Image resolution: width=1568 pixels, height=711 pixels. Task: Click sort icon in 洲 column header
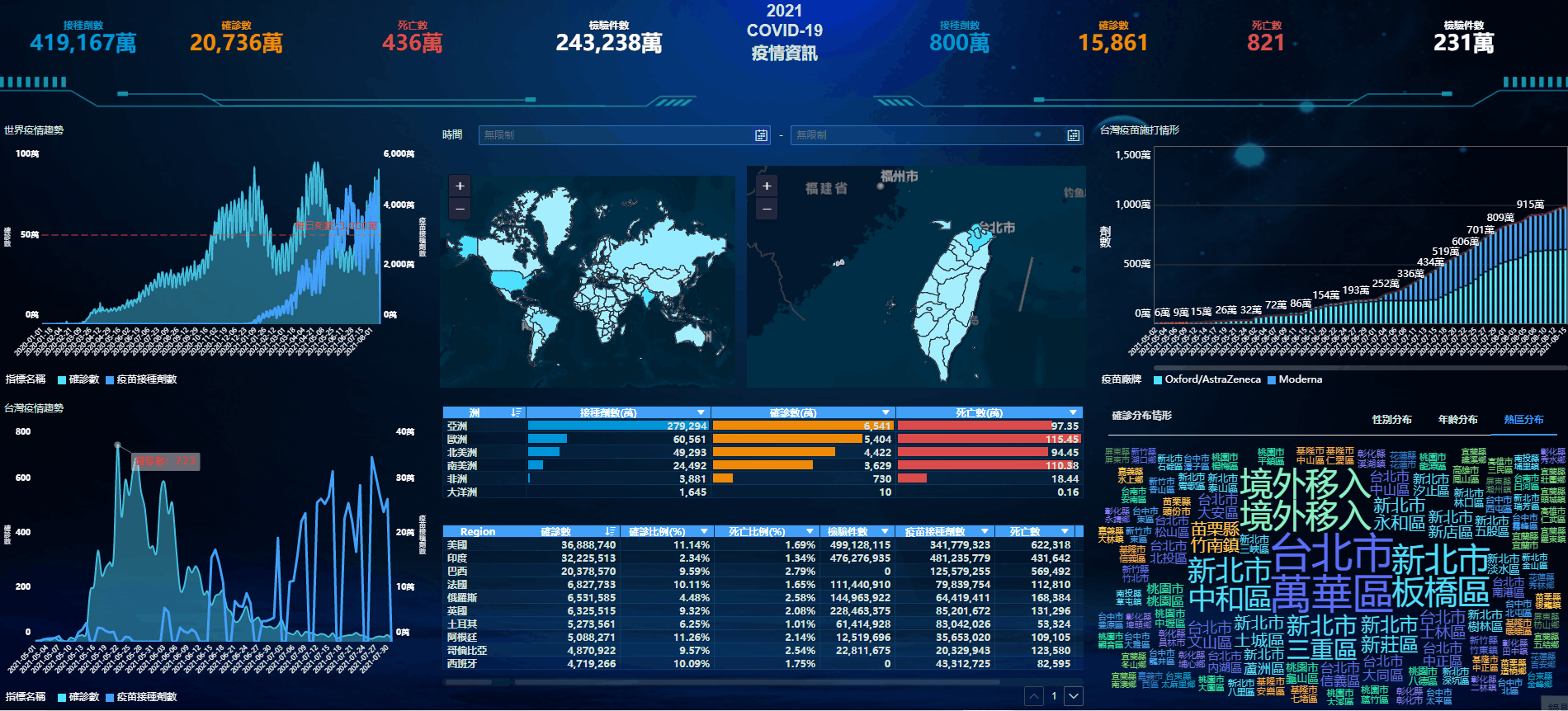pos(516,412)
